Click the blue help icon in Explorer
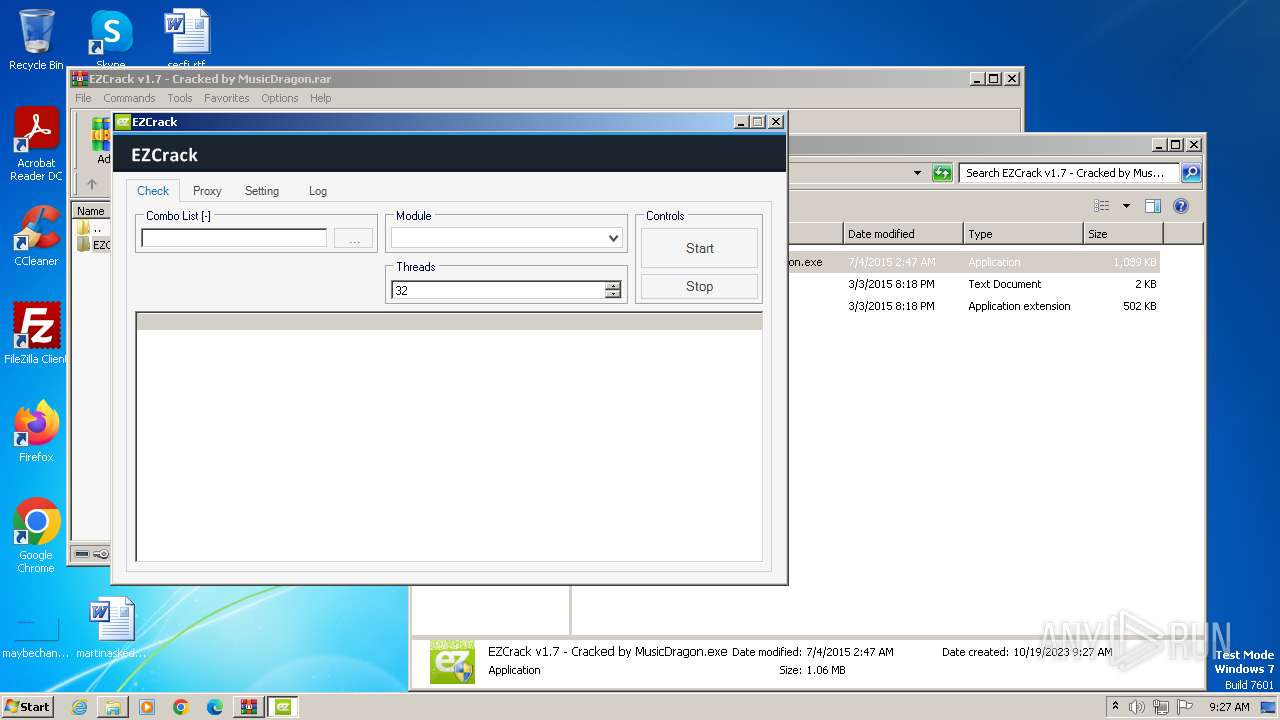This screenshot has width=1280, height=720. 1180,206
